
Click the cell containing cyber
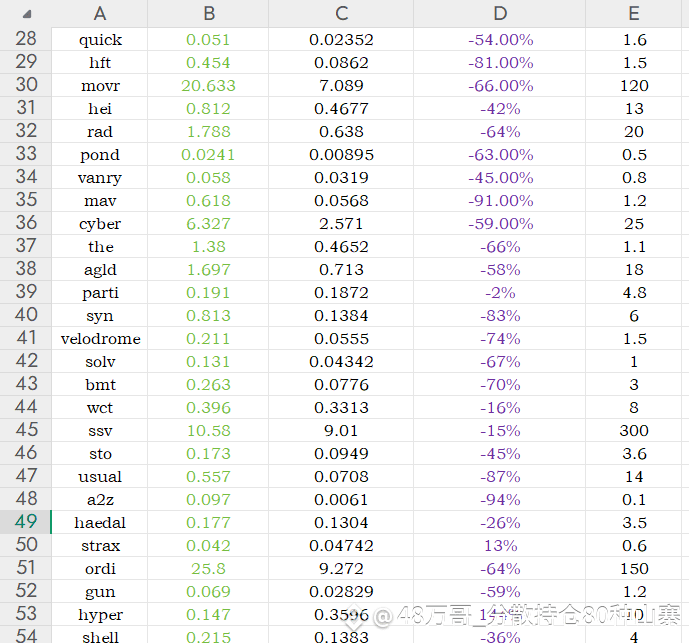pos(100,223)
